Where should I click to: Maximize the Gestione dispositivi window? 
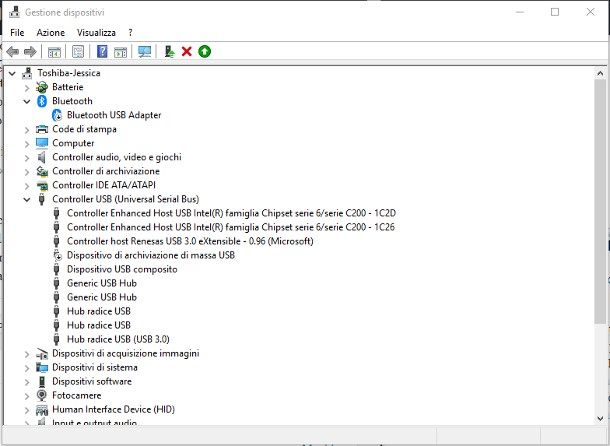click(555, 12)
